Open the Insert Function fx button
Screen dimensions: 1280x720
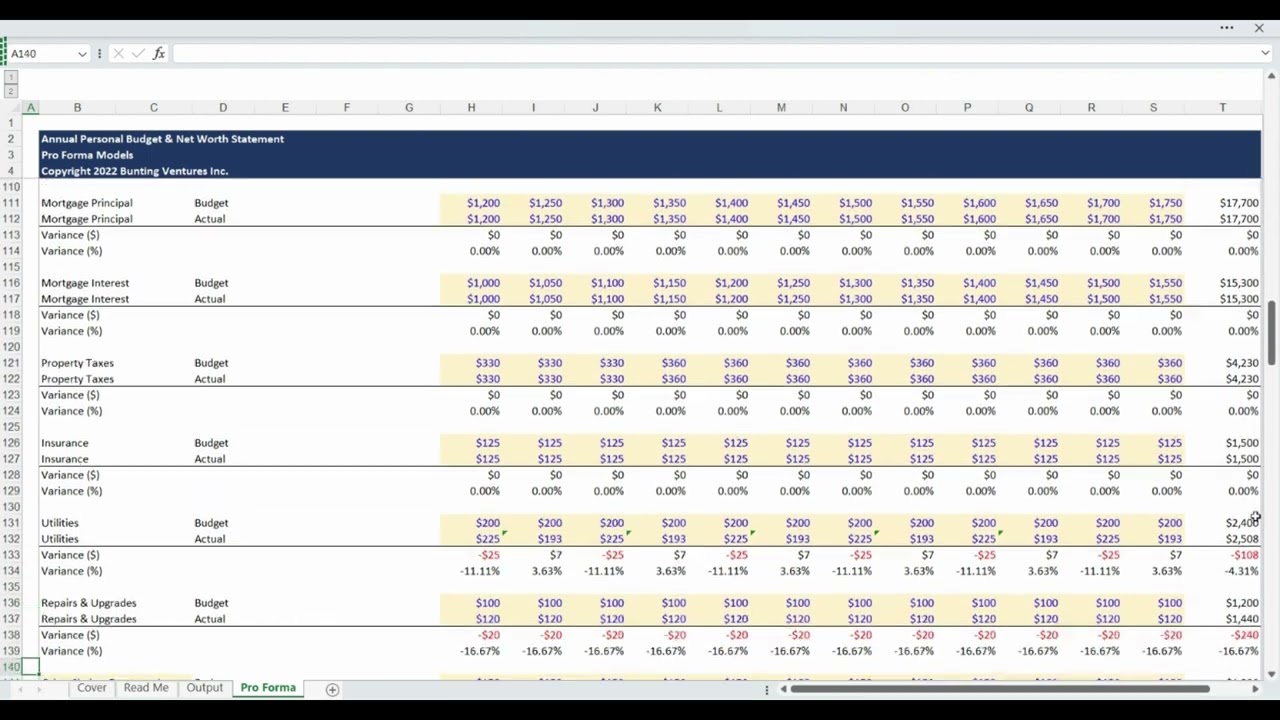[x=159, y=54]
